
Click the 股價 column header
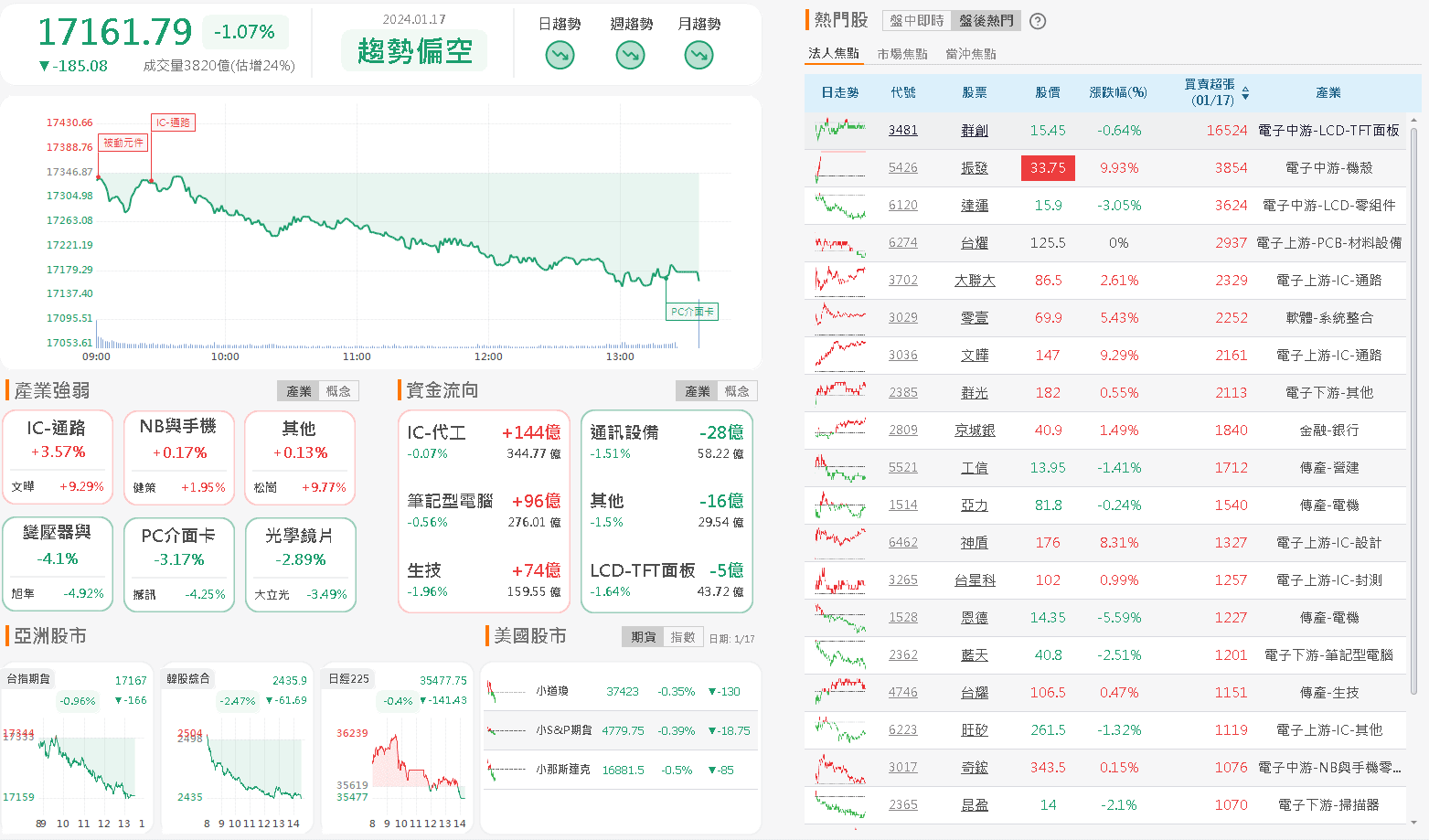pyautogui.click(x=1048, y=93)
